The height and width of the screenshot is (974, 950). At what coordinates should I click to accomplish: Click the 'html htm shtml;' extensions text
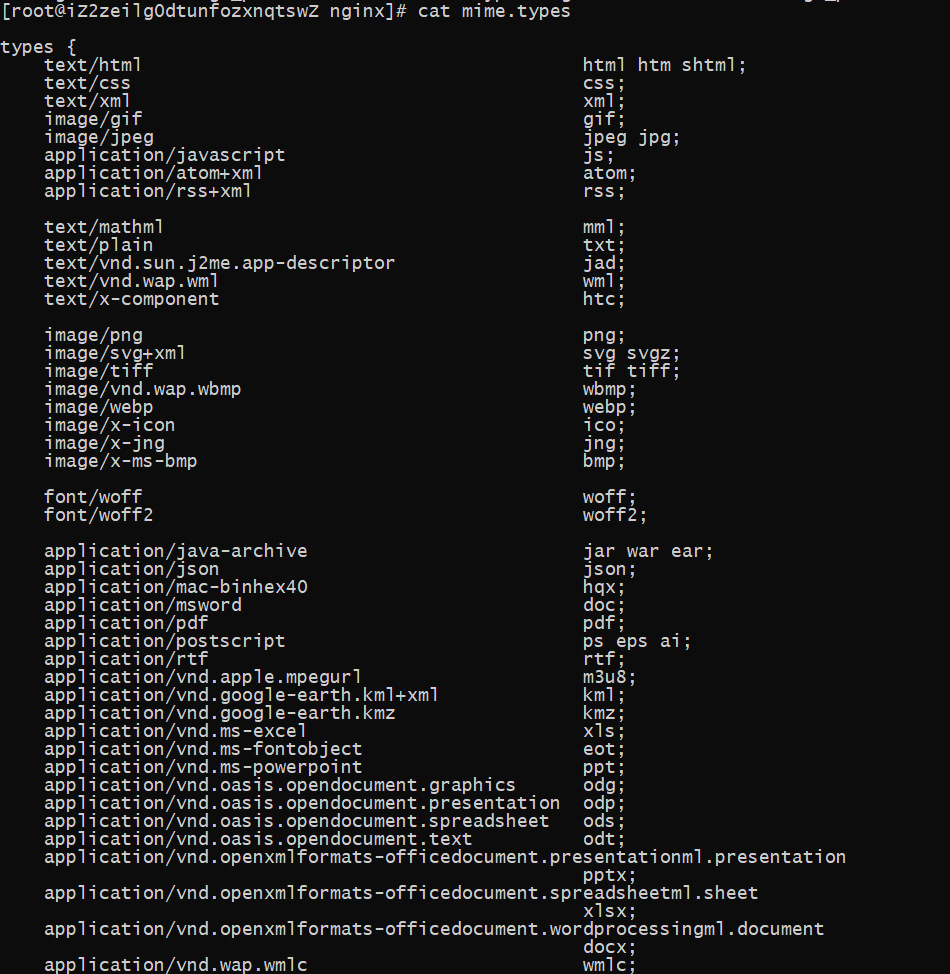(x=664, y=65)
